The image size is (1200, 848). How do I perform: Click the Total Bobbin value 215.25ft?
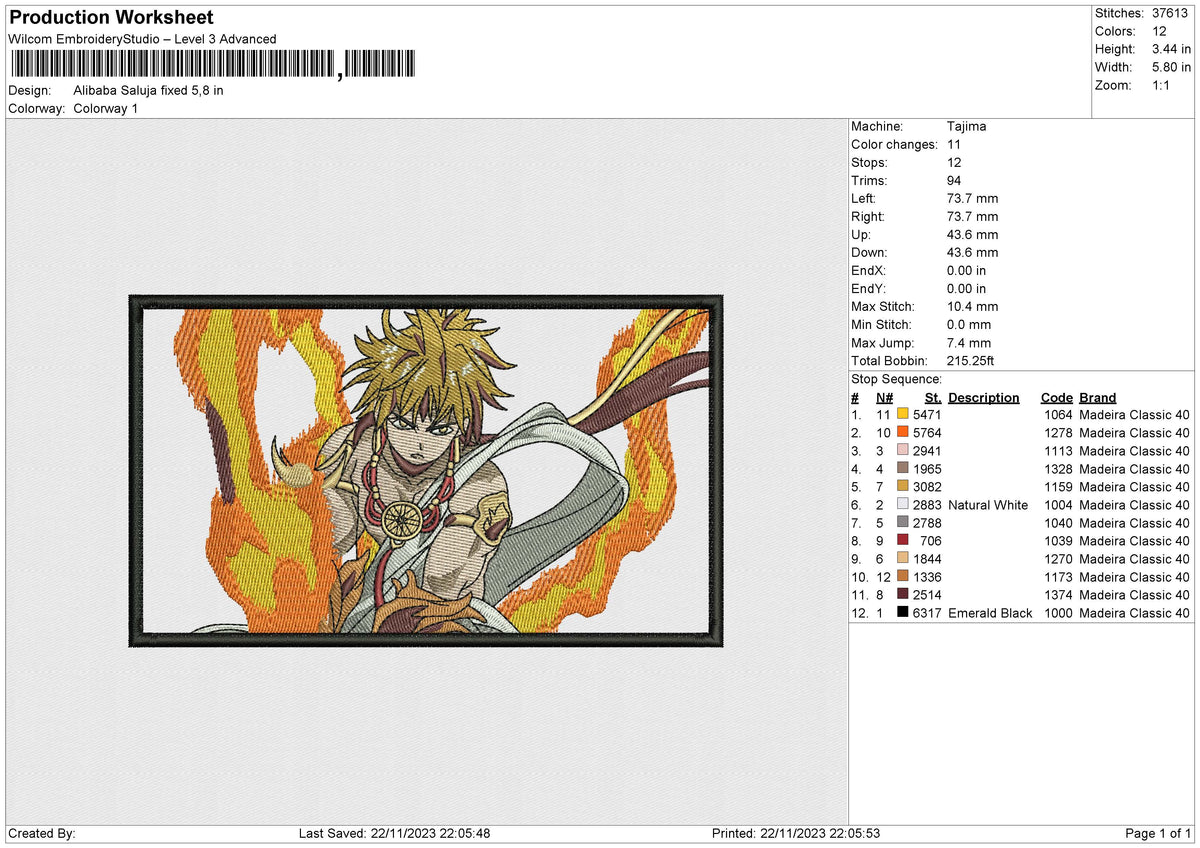click(x=971, y=360)
